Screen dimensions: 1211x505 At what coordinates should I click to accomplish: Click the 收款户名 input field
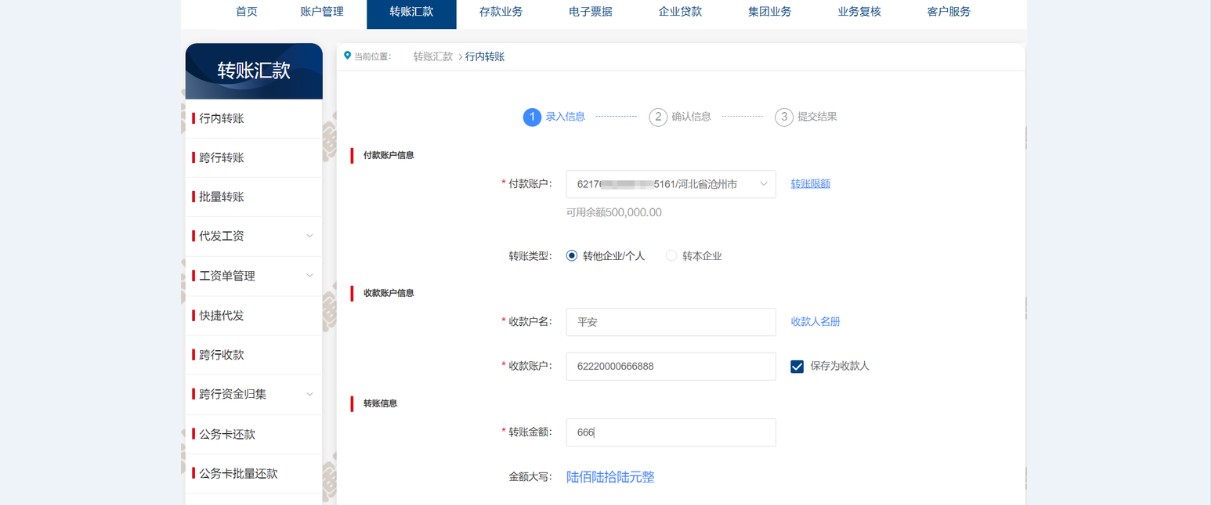pyautogui.click(x=671, y=322)
